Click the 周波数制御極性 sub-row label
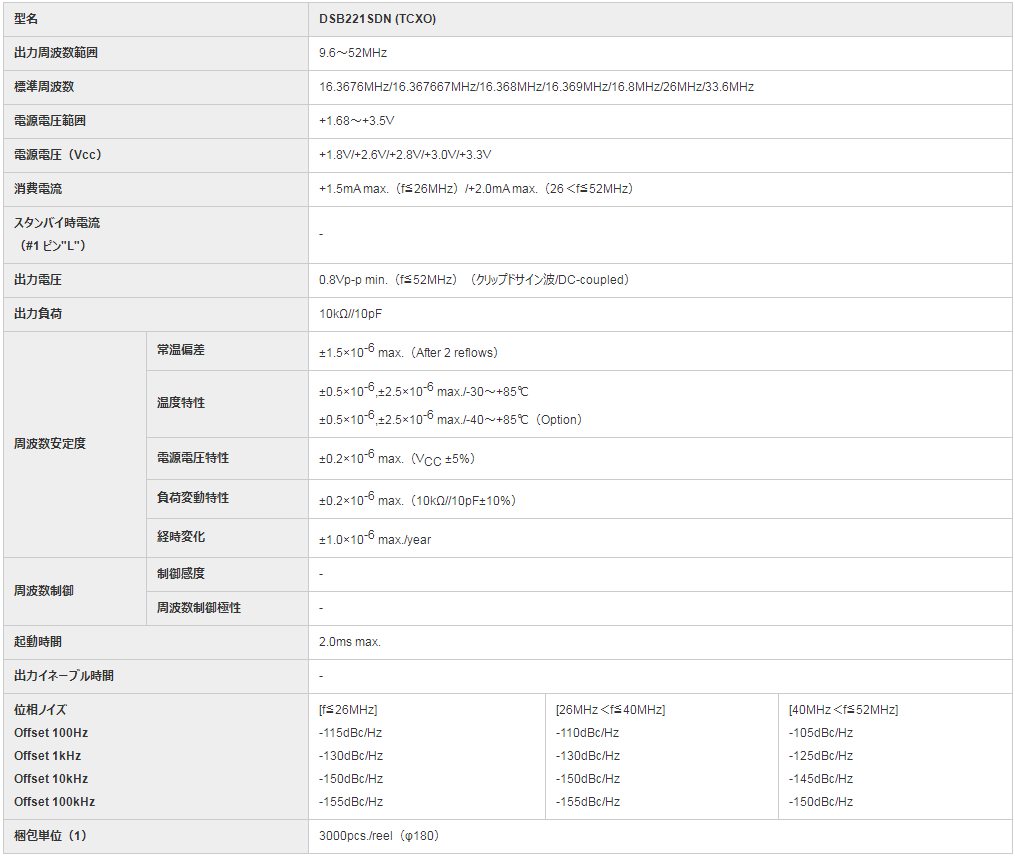The width and height of the screenshot is (1015, 856). coord(199,607)
